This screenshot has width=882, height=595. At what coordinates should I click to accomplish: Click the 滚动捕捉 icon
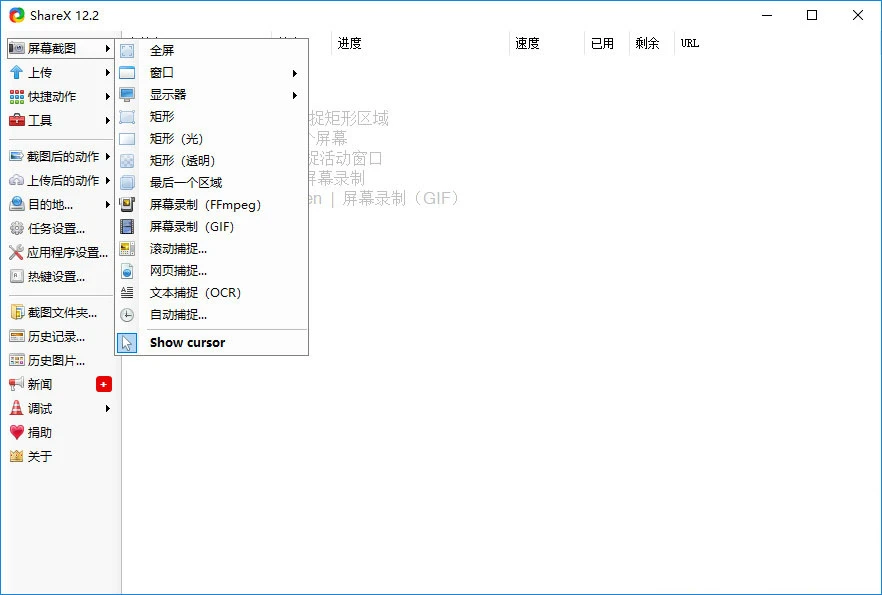[x=127, y=249]
